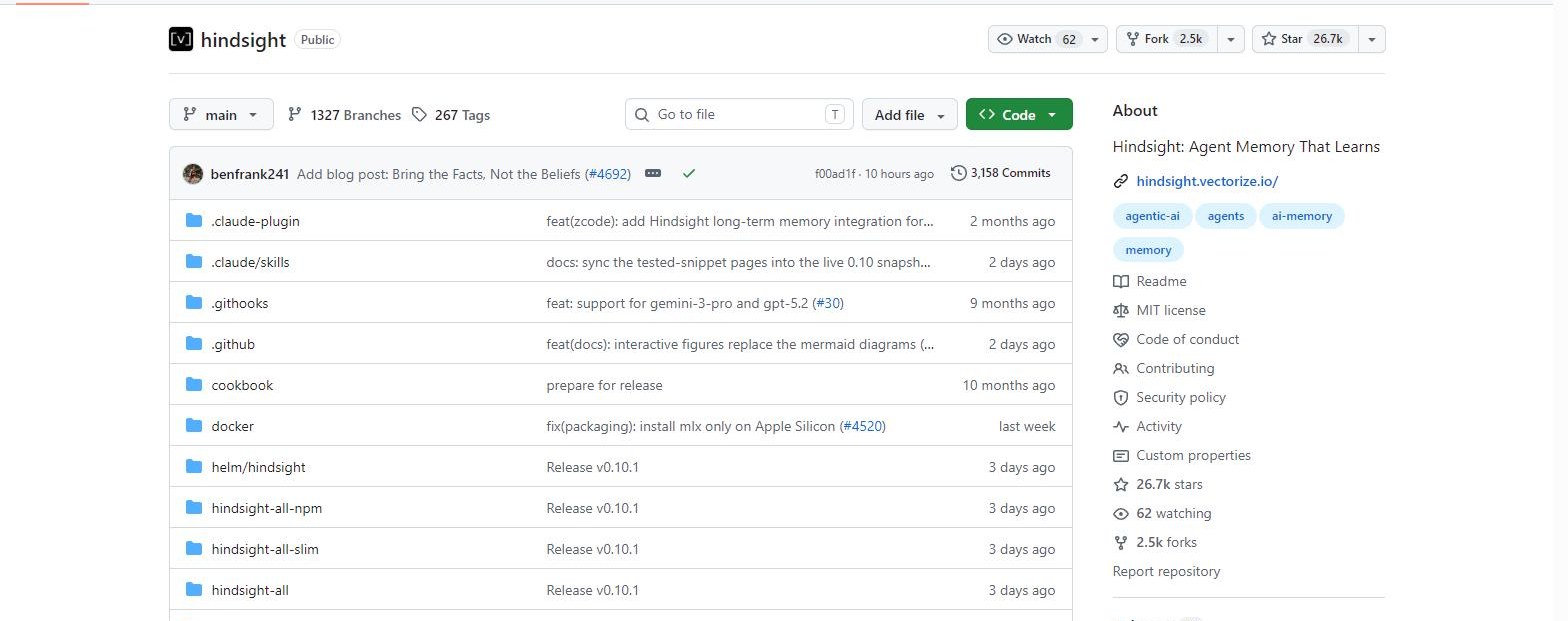Click Report repository link
Screen dimensions: 1568x621
1166,572
